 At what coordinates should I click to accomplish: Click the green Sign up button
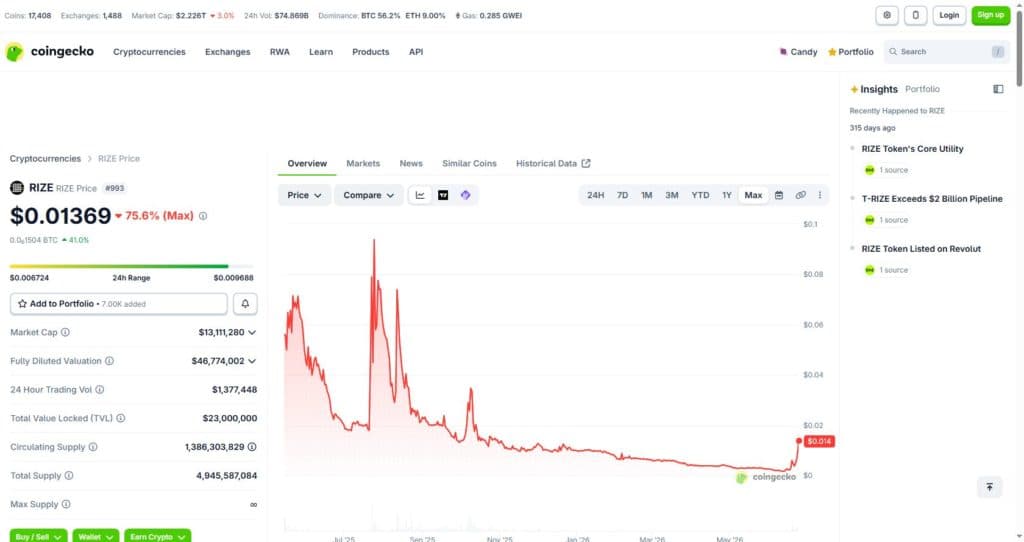tap(991, 15)
